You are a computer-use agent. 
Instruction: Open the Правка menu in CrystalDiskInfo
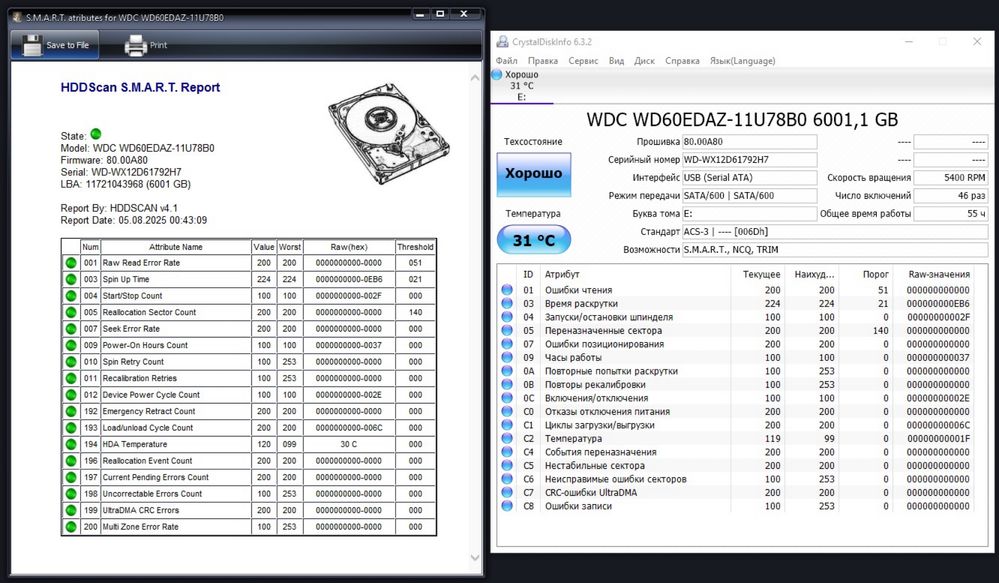543,61
